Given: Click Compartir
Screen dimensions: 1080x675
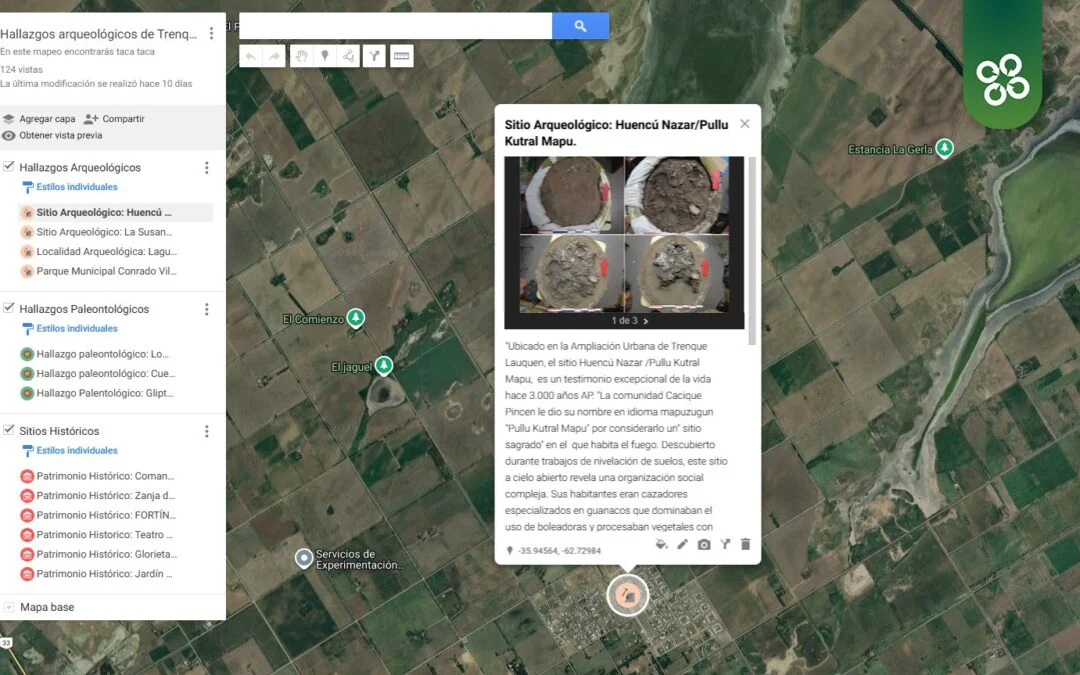Looking at the screenshot, I should 114,118.
